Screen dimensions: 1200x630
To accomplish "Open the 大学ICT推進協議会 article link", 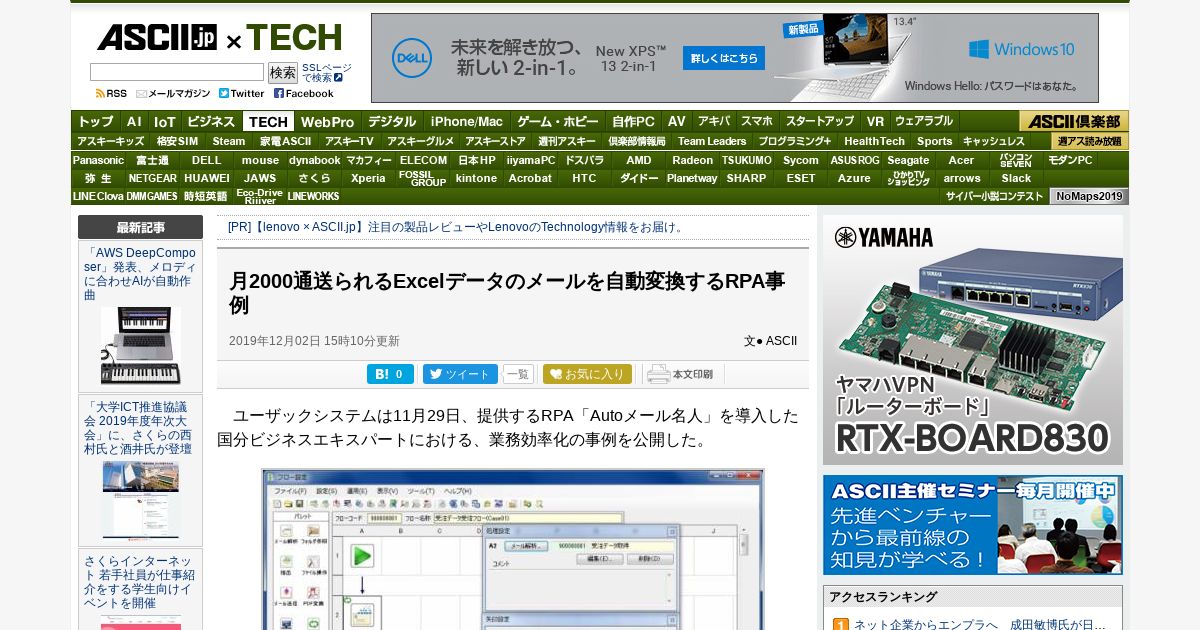I will 139,428.
